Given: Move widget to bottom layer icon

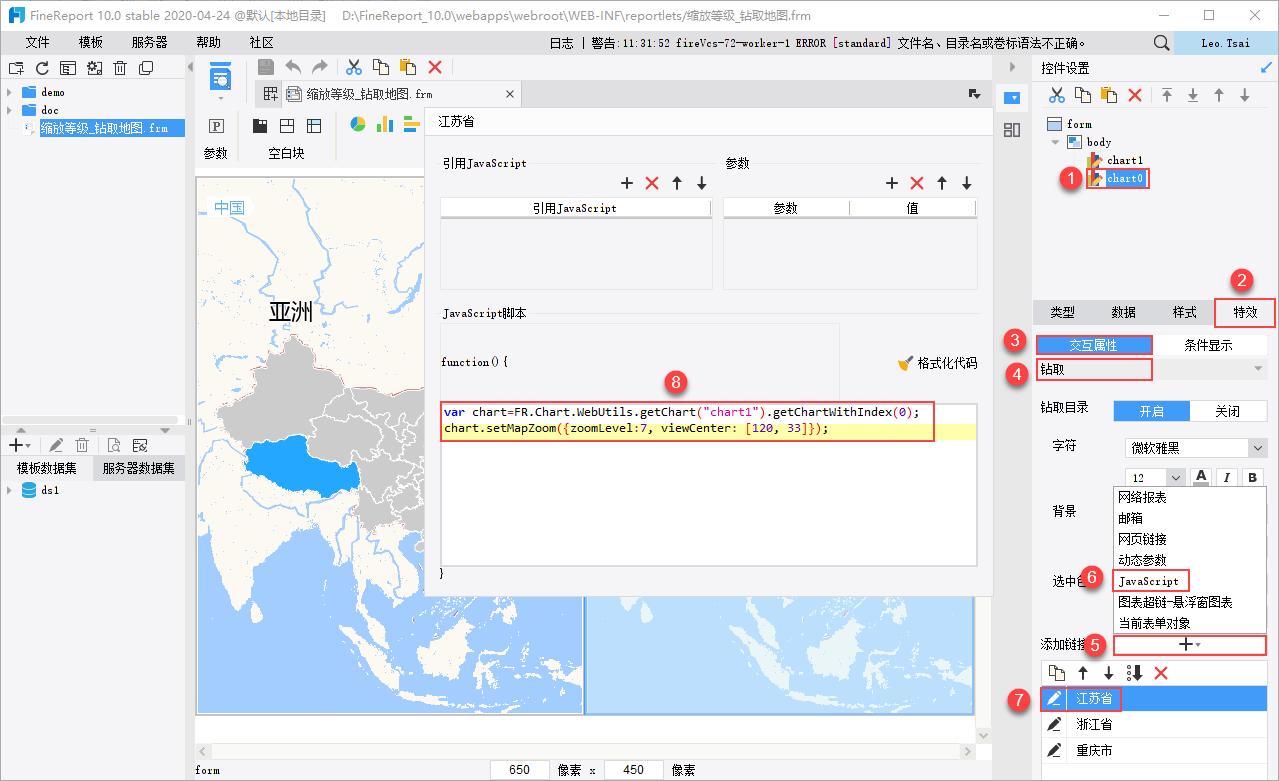Looking at the screenshot, I should click(1193, 95).
